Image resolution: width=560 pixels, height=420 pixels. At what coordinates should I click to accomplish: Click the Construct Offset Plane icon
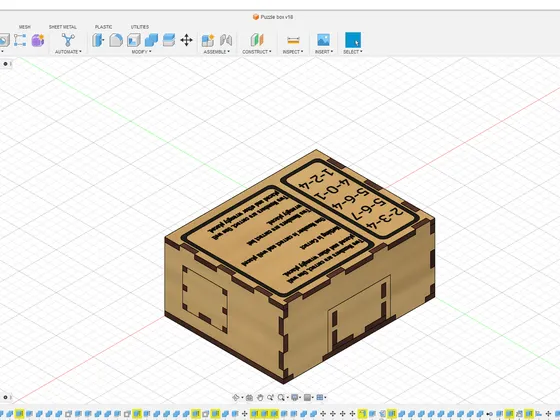[257, 40]
